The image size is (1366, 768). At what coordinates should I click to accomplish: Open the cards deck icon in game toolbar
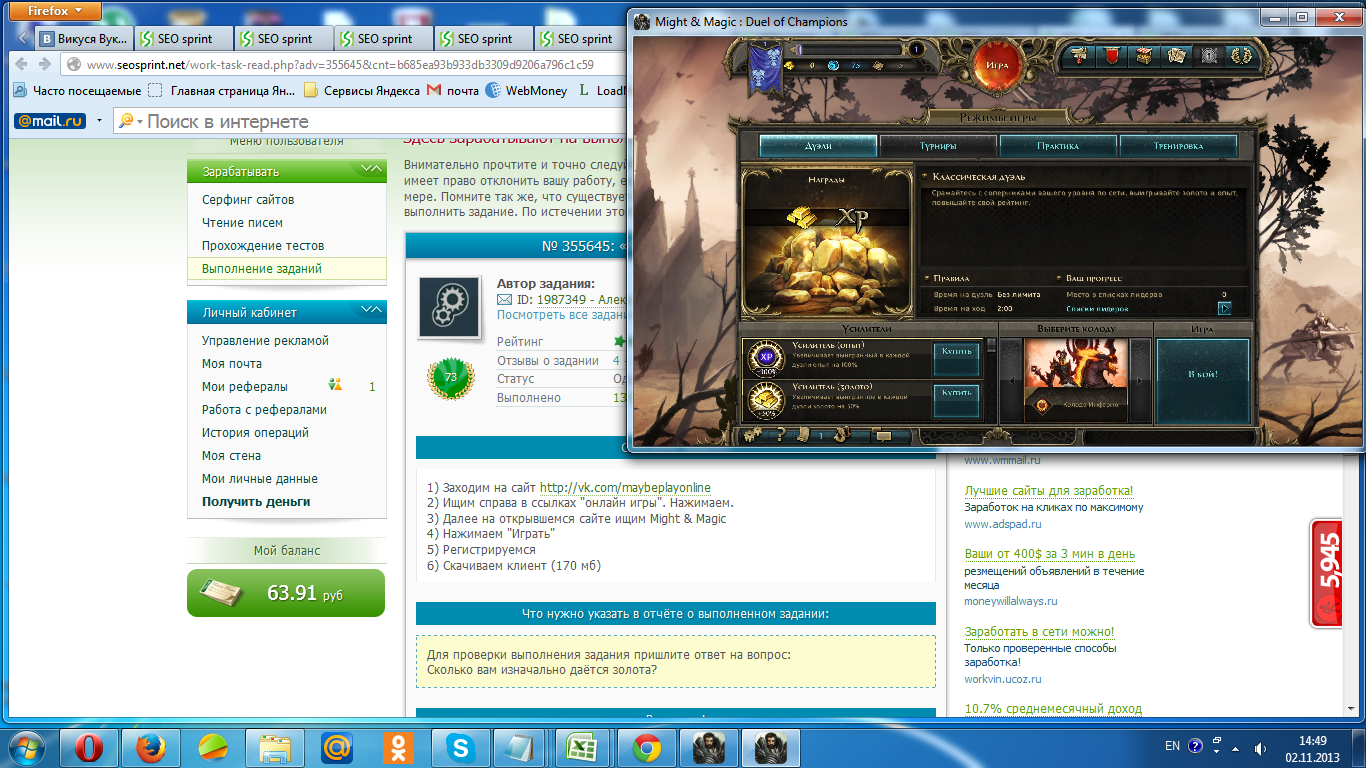point(1177,55)
